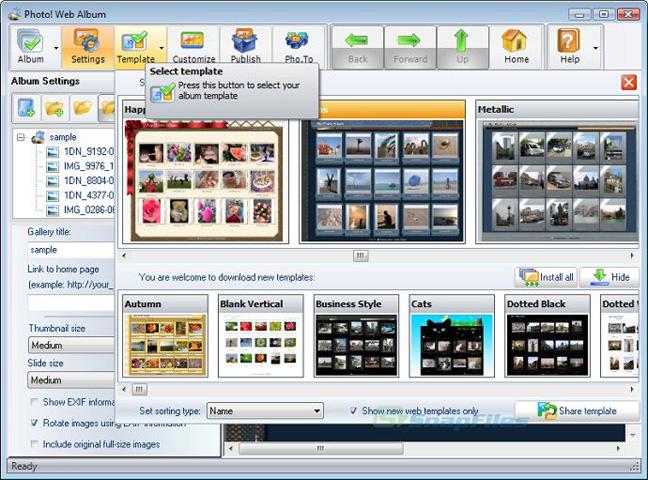Open the Pho.To toolbar button

click(298, 47)
